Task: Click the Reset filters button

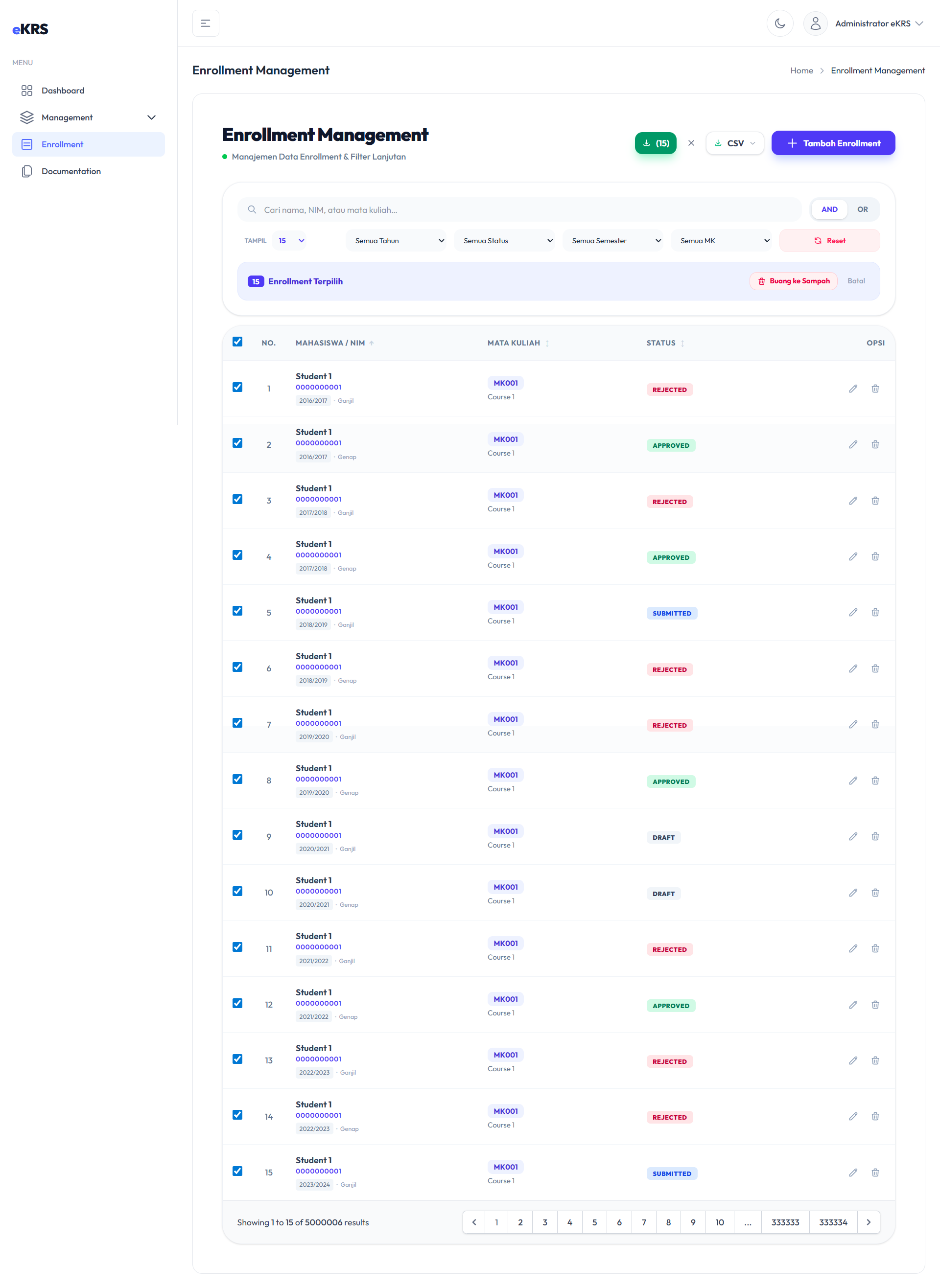Action: point(829,241)
